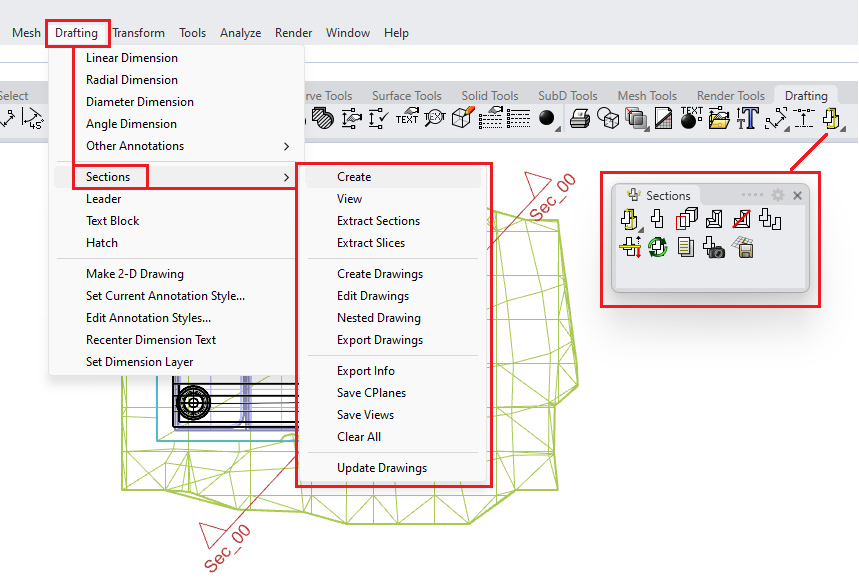Click the camera Save Views icon in Sections panel

[713, 247]
